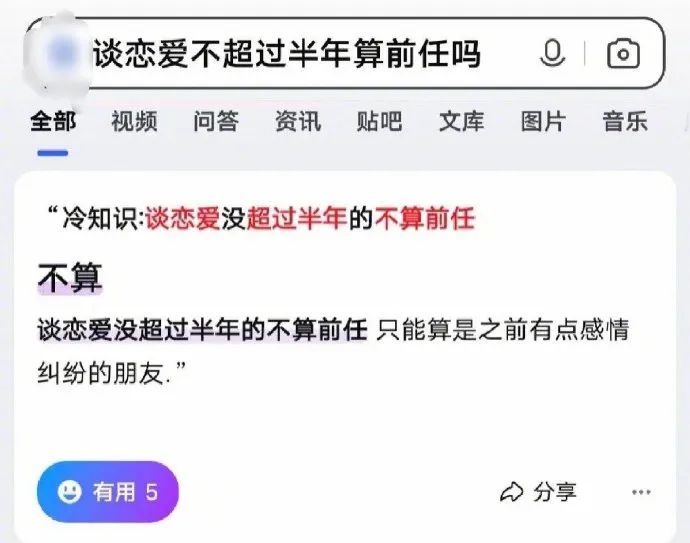Open the 问答 tab
690x543 pixels.
click(216, 121)
